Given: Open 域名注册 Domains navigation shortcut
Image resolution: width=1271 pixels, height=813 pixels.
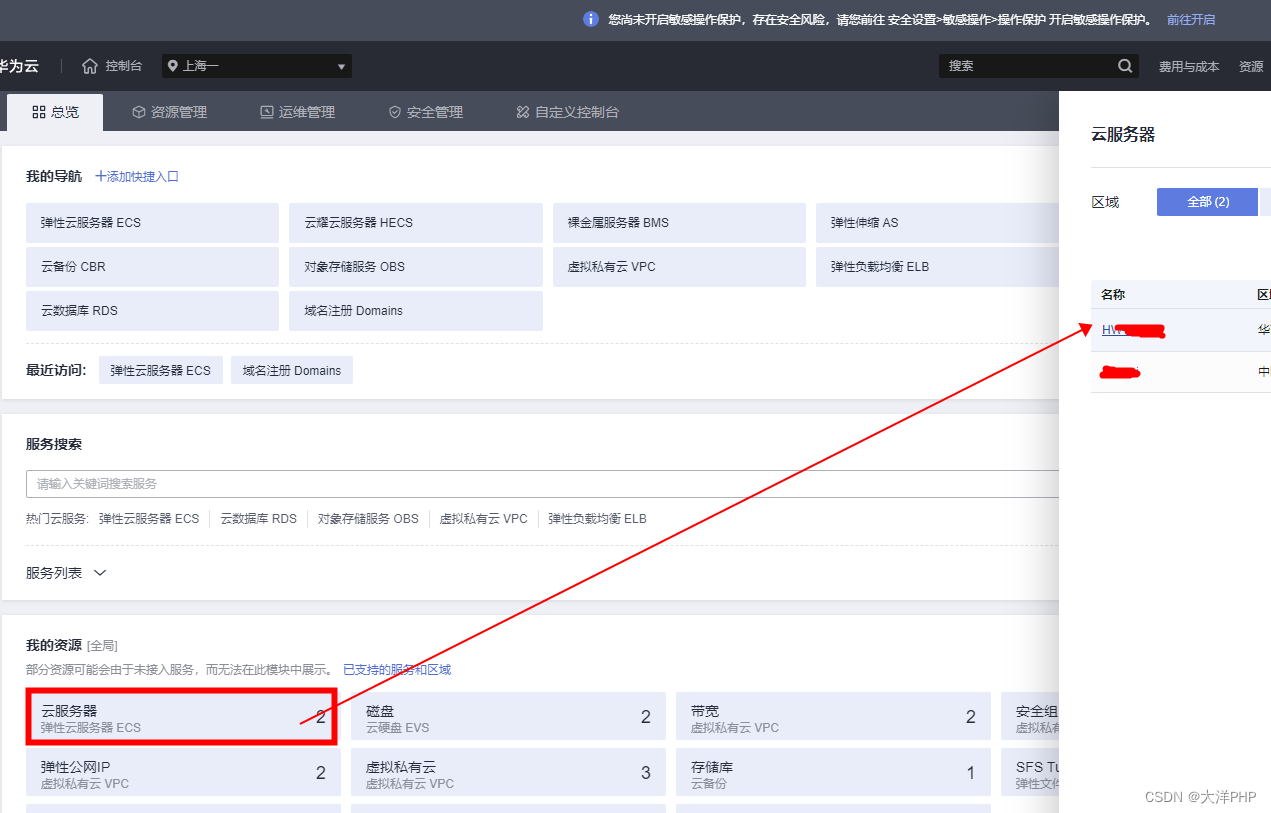Looking at the screenshot, I should point(416,311).
